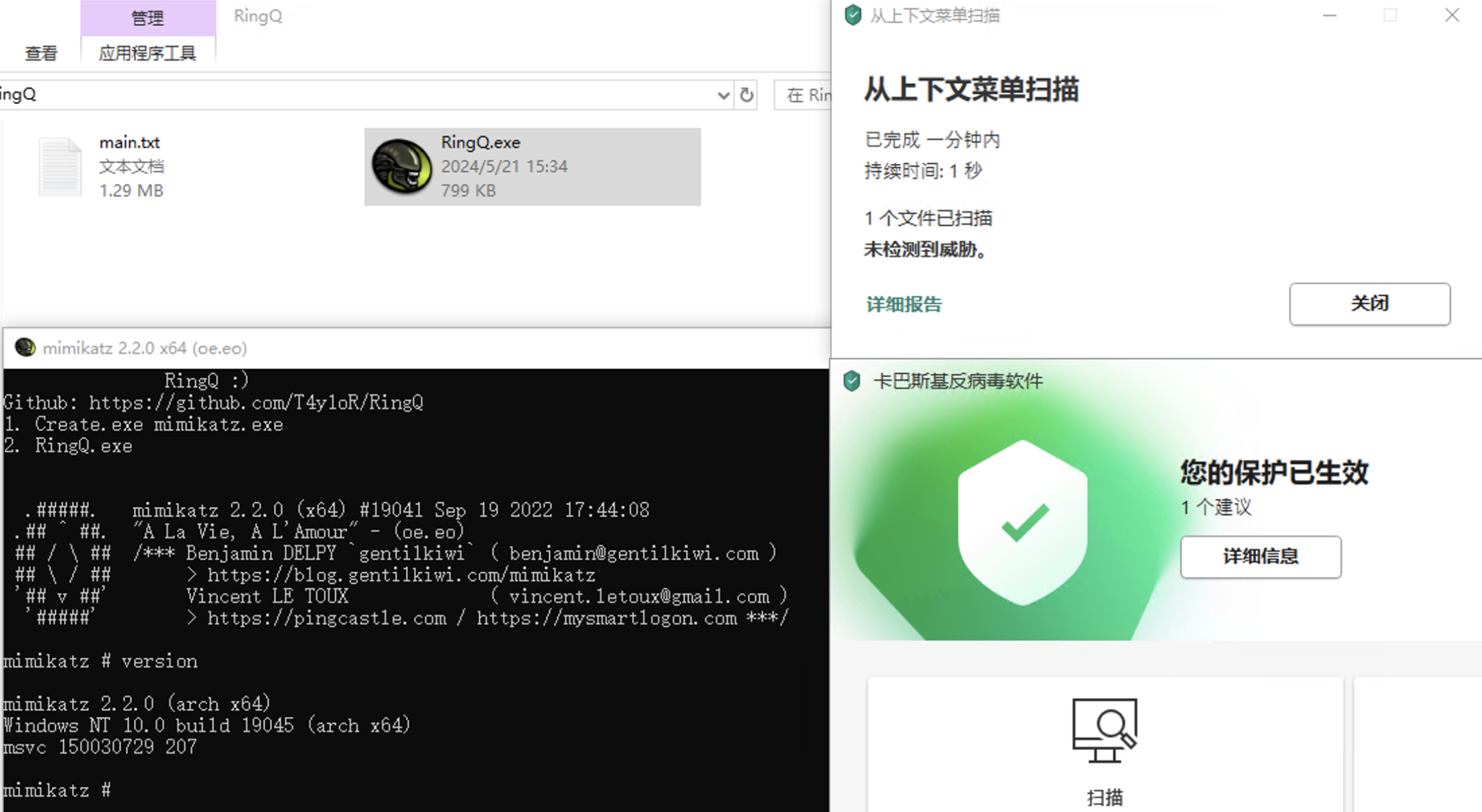This screenshot has height=812, width=1482.
Task: Click the scan window's green shield icon
Action: tap(852, 15)
